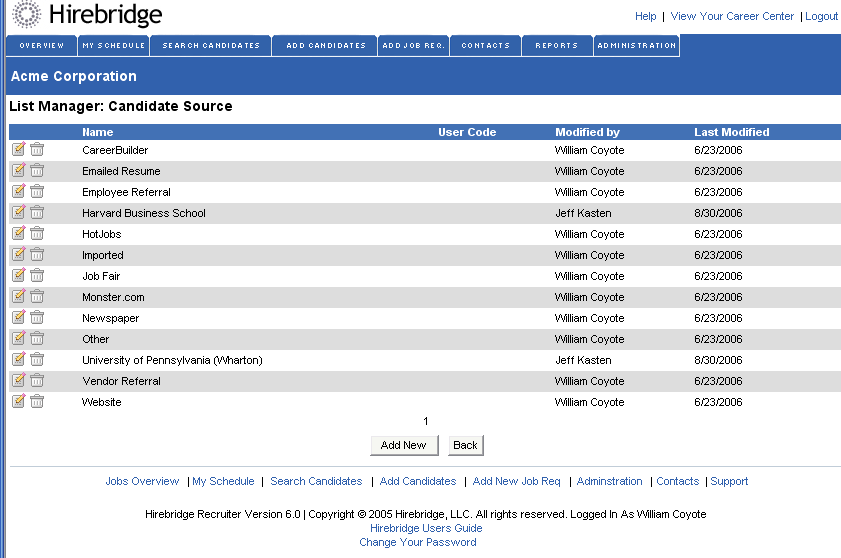Edit the Emailed Resume entry
Image resolution: width=841 pixels, height=558 pixels.
(x=19, y=170)
